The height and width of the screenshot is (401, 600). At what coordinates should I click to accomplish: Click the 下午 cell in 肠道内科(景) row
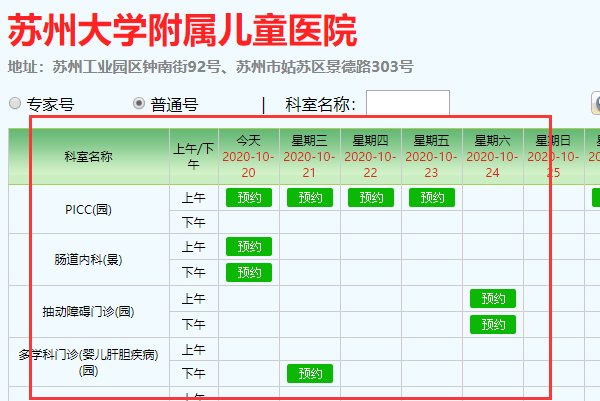(x=194, y=272)
